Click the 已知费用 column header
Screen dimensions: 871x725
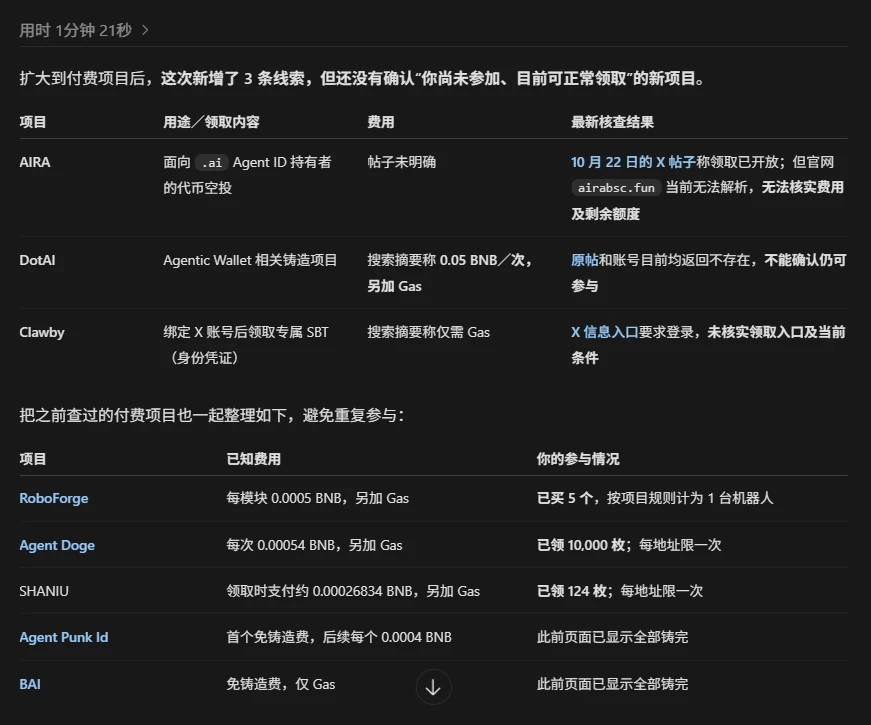pos(253,459)
